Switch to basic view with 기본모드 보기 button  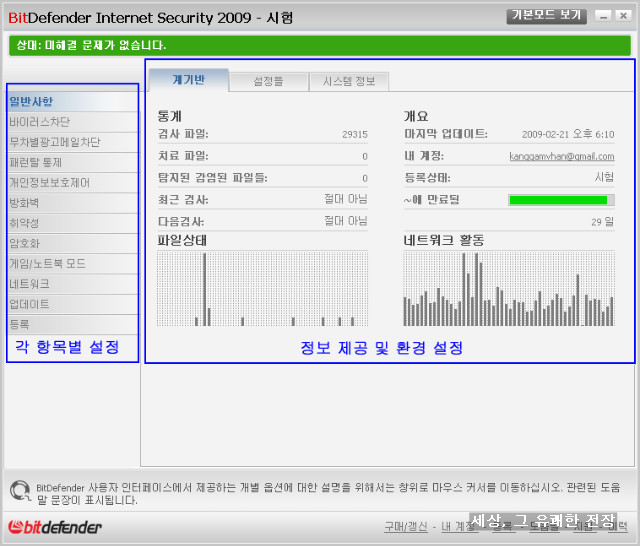click(547, 16)
